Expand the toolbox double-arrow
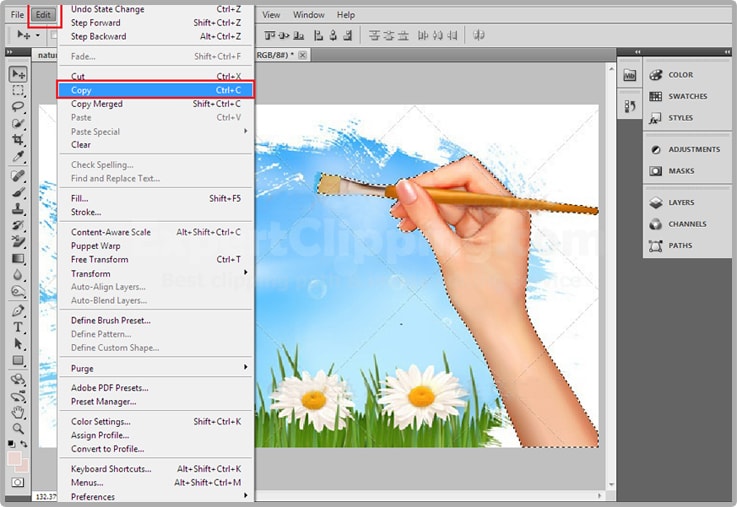The width and height of the screenshot is (737, 507). coord(10,52)
